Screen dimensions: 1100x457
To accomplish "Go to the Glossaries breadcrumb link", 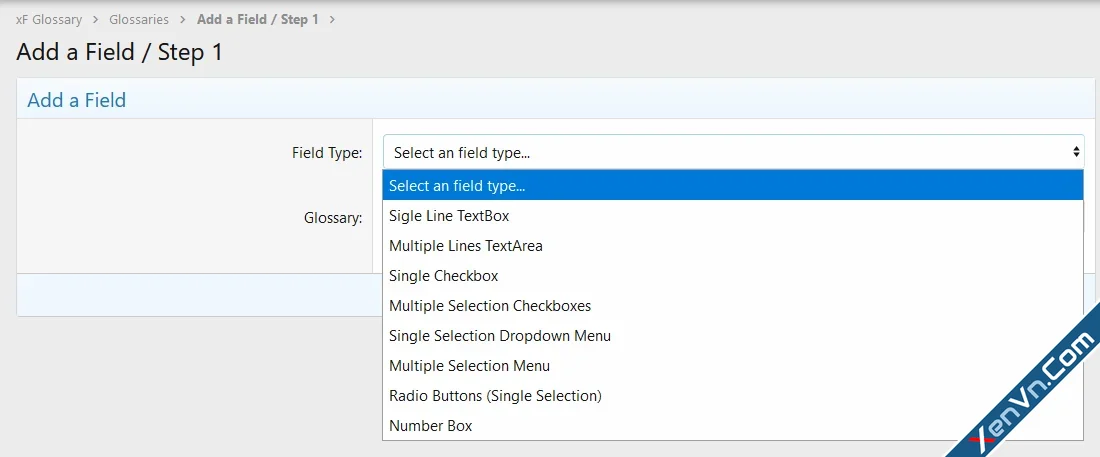I will pyautogui.click(x=139, y=20).
